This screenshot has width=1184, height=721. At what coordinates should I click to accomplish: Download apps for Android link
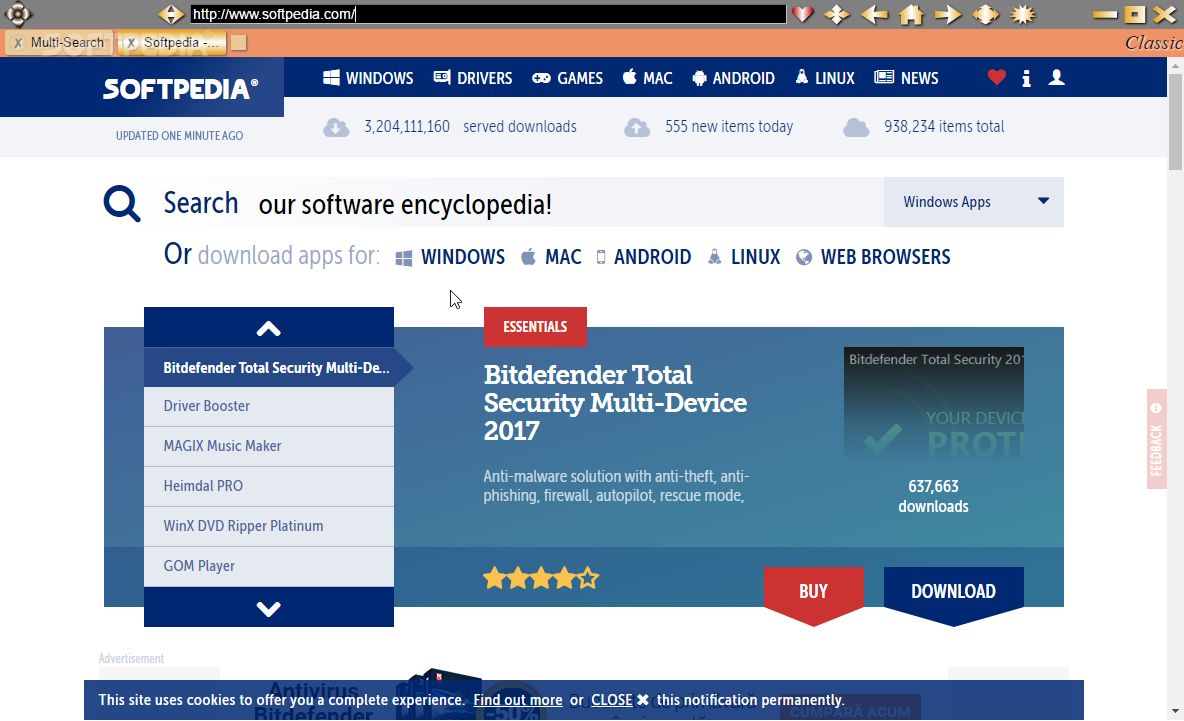[643, 257]
